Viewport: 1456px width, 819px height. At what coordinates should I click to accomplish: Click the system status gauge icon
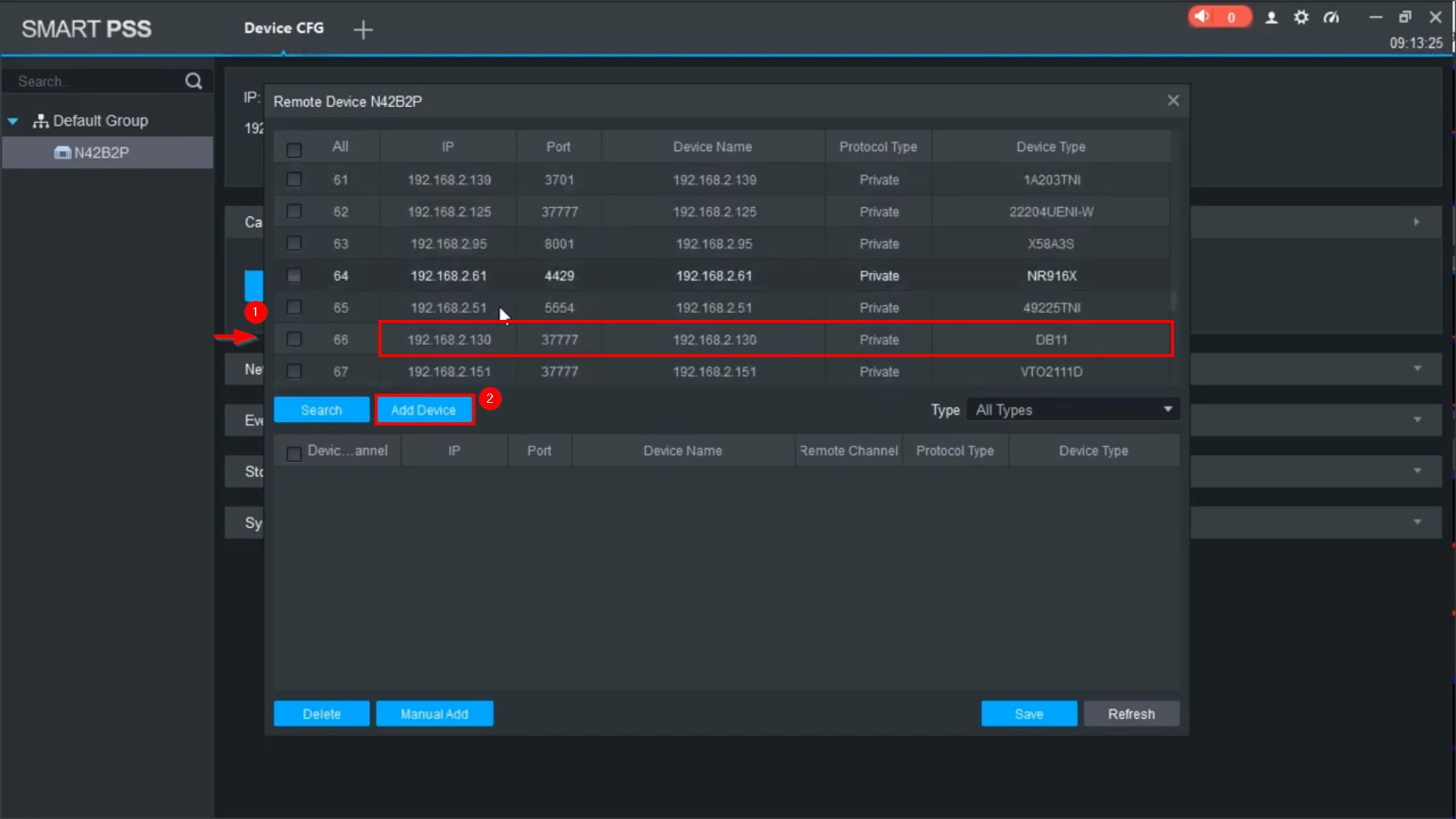pyautogui.click(x=1332, y=17)
